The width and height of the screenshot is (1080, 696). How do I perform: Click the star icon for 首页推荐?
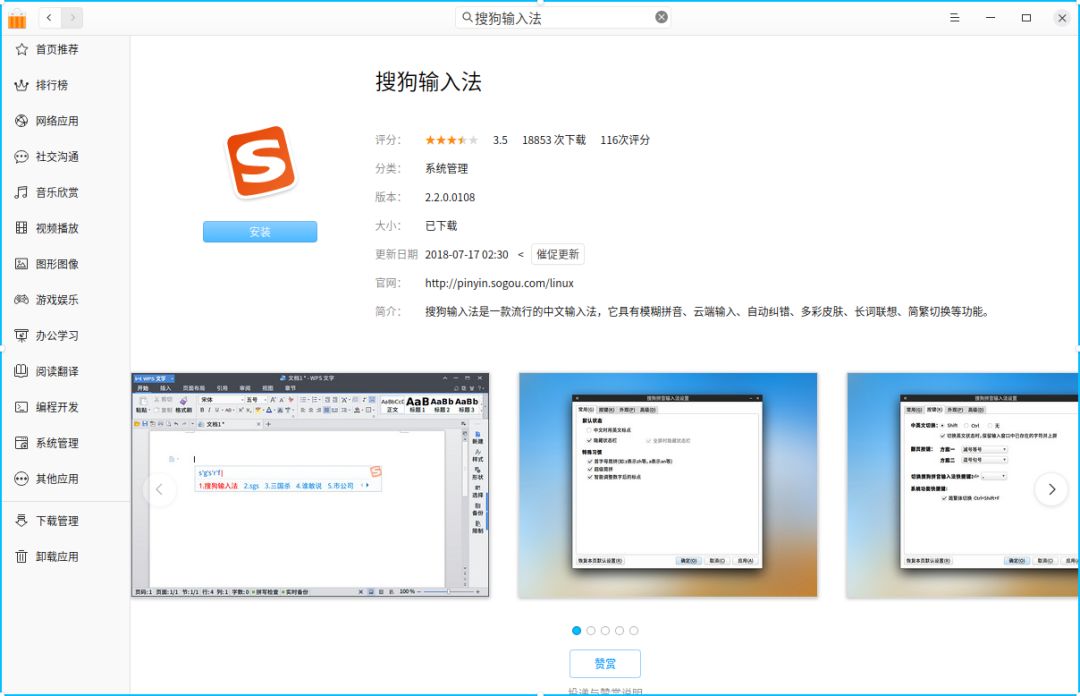coord(21,49)
